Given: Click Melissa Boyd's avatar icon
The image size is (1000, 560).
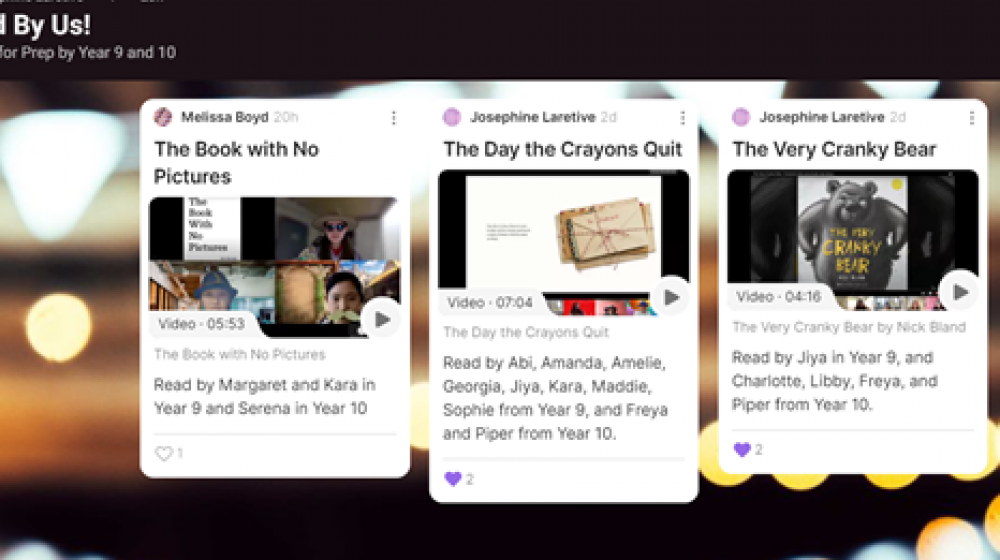Looking at the screenshot, I should click(163, 117).
